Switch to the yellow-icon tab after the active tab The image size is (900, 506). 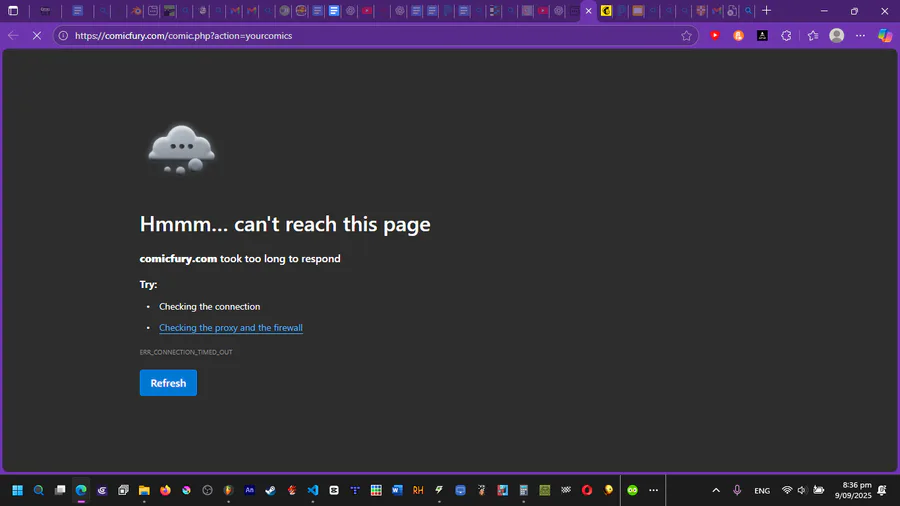606,11
